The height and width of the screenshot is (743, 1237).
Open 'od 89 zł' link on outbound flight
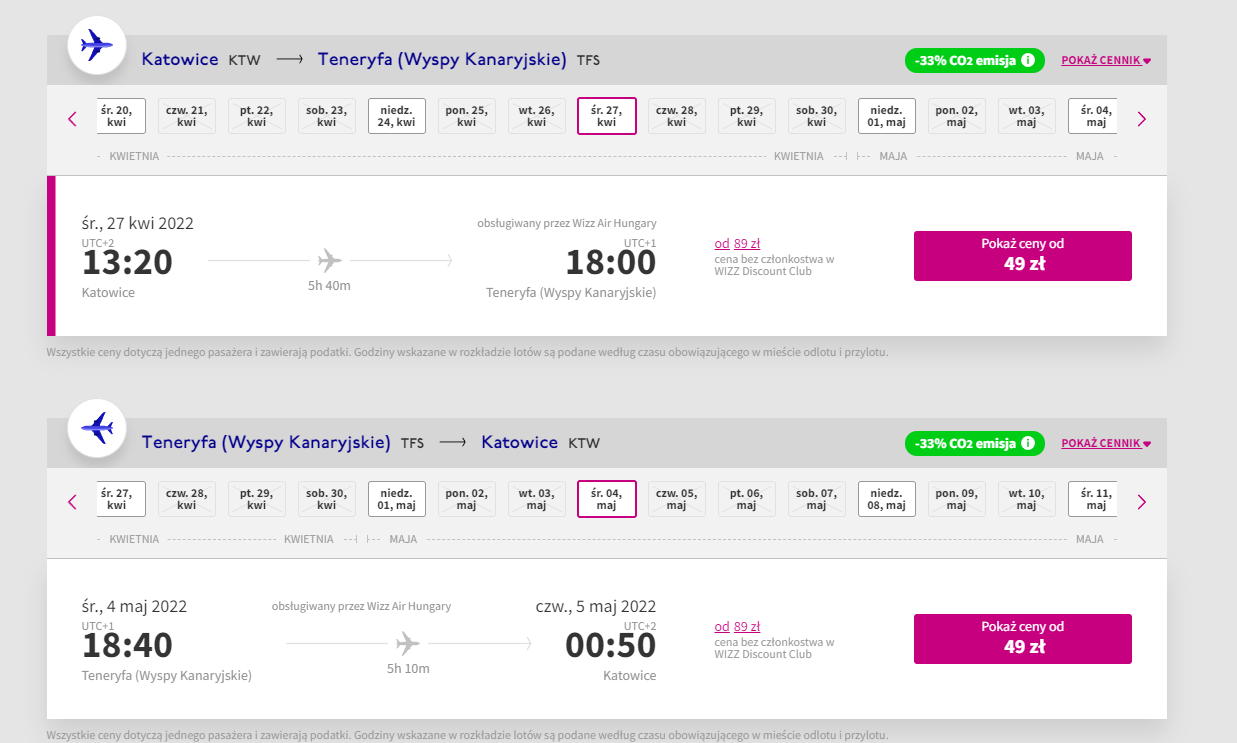[x=737, y=243]
